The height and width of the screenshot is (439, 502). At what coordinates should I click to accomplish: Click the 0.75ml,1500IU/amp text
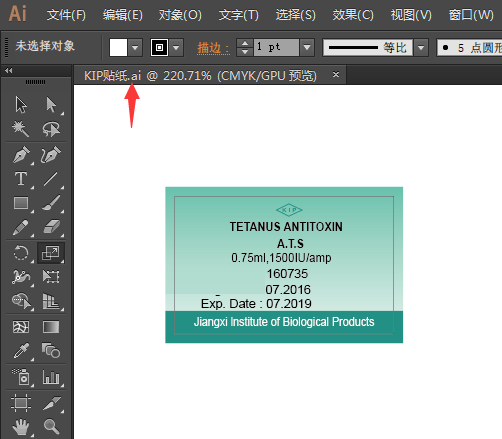coord(281,258)
